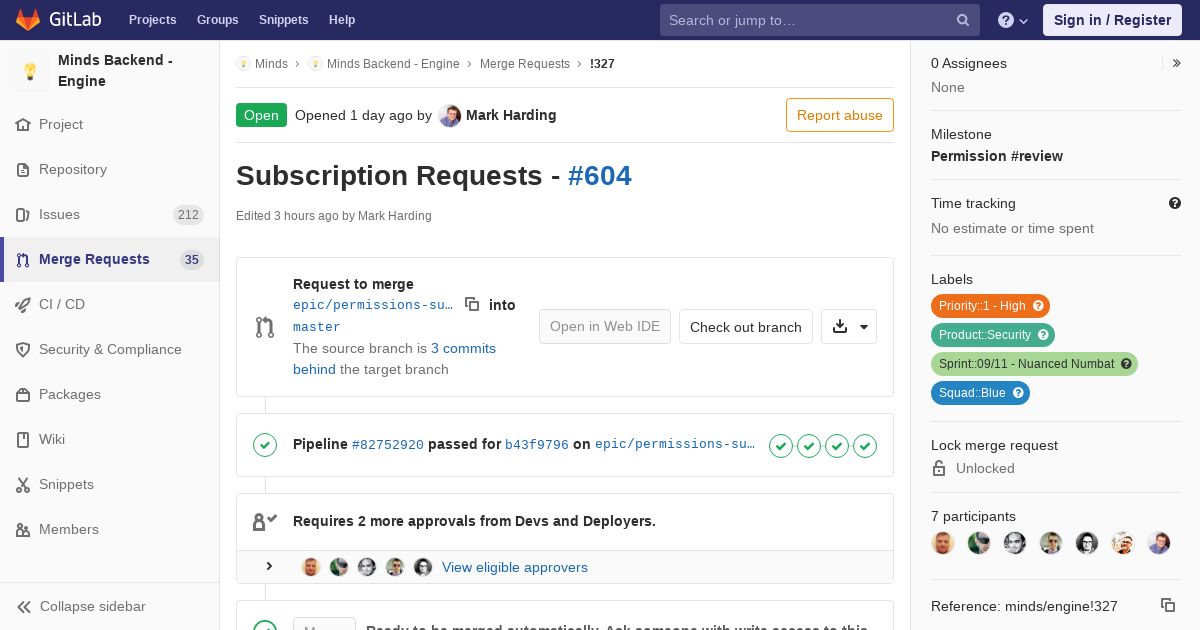Open the Groups menu in the navbar
Screen dimensions: 1200x630
217,20
